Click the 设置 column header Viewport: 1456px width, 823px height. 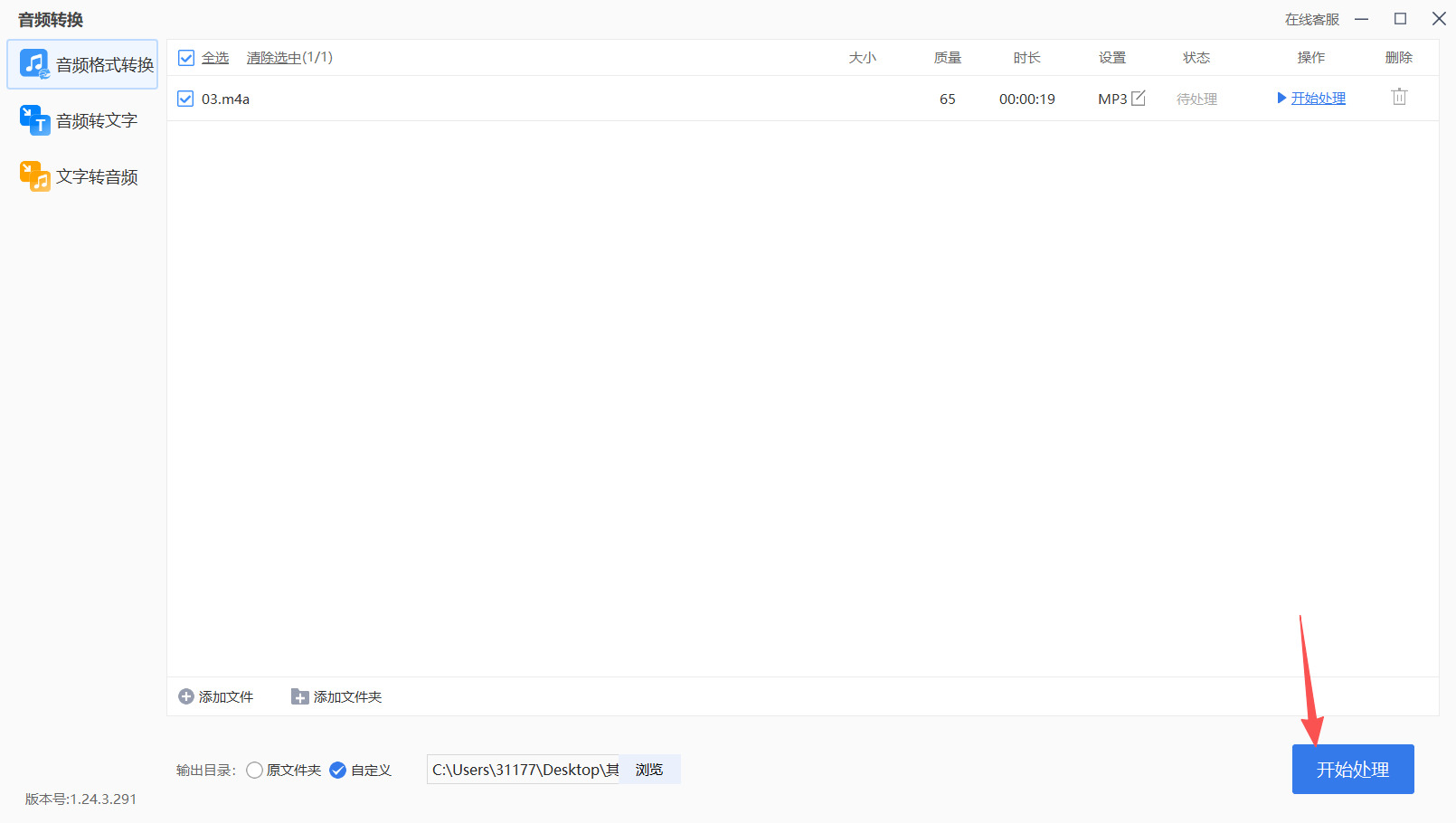(1112, 58)
